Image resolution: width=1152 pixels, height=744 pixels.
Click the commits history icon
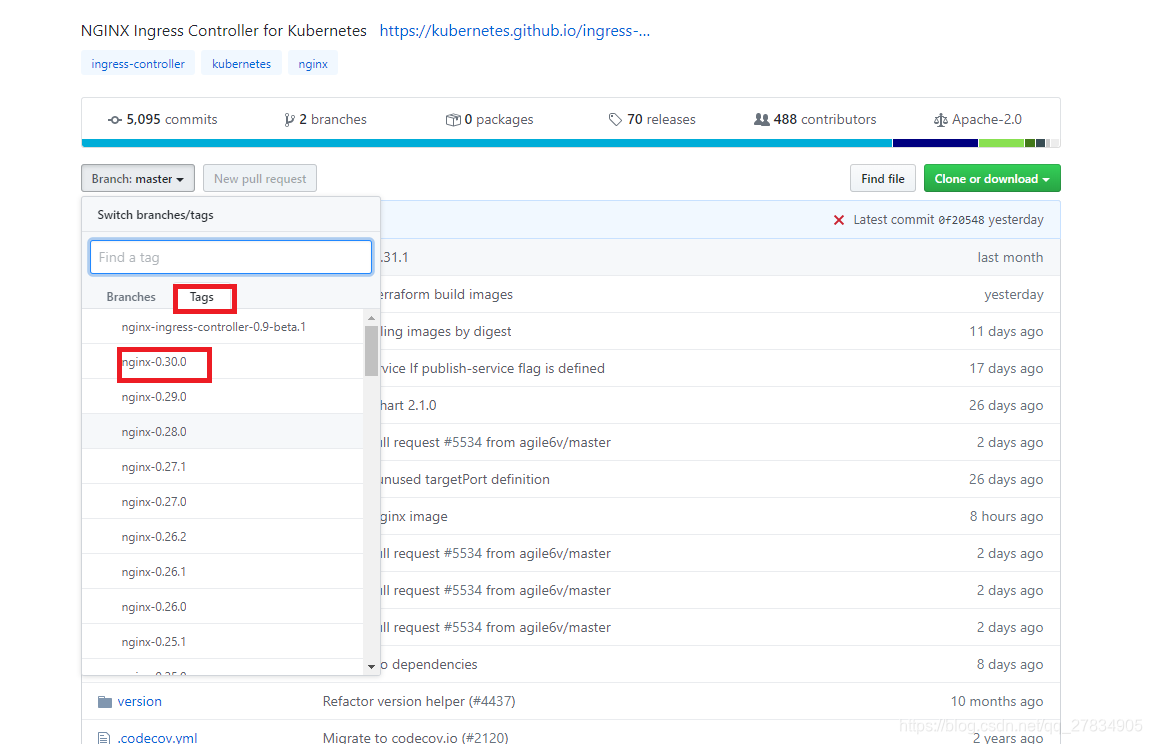[115, 120]
